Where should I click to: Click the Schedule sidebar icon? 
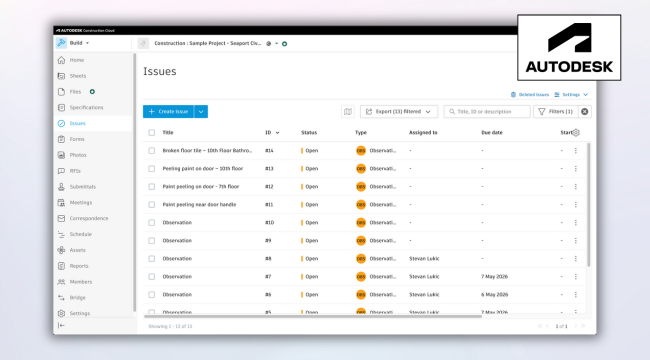[x=61, y=234]
